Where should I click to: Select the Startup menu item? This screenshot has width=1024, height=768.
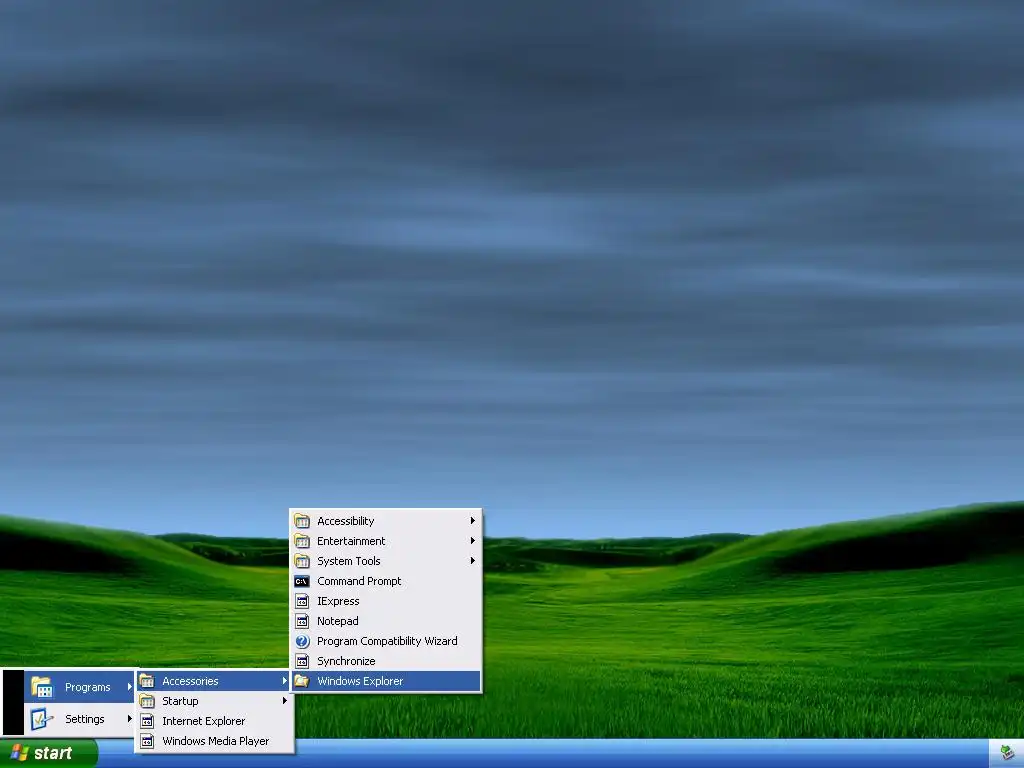click(x=214, y=701)
